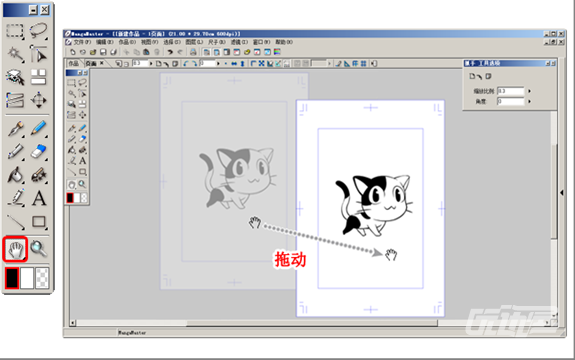Select the Magic Wand tool in the large toolbox
Screen dimensions: 575x360
click(15, 54)
